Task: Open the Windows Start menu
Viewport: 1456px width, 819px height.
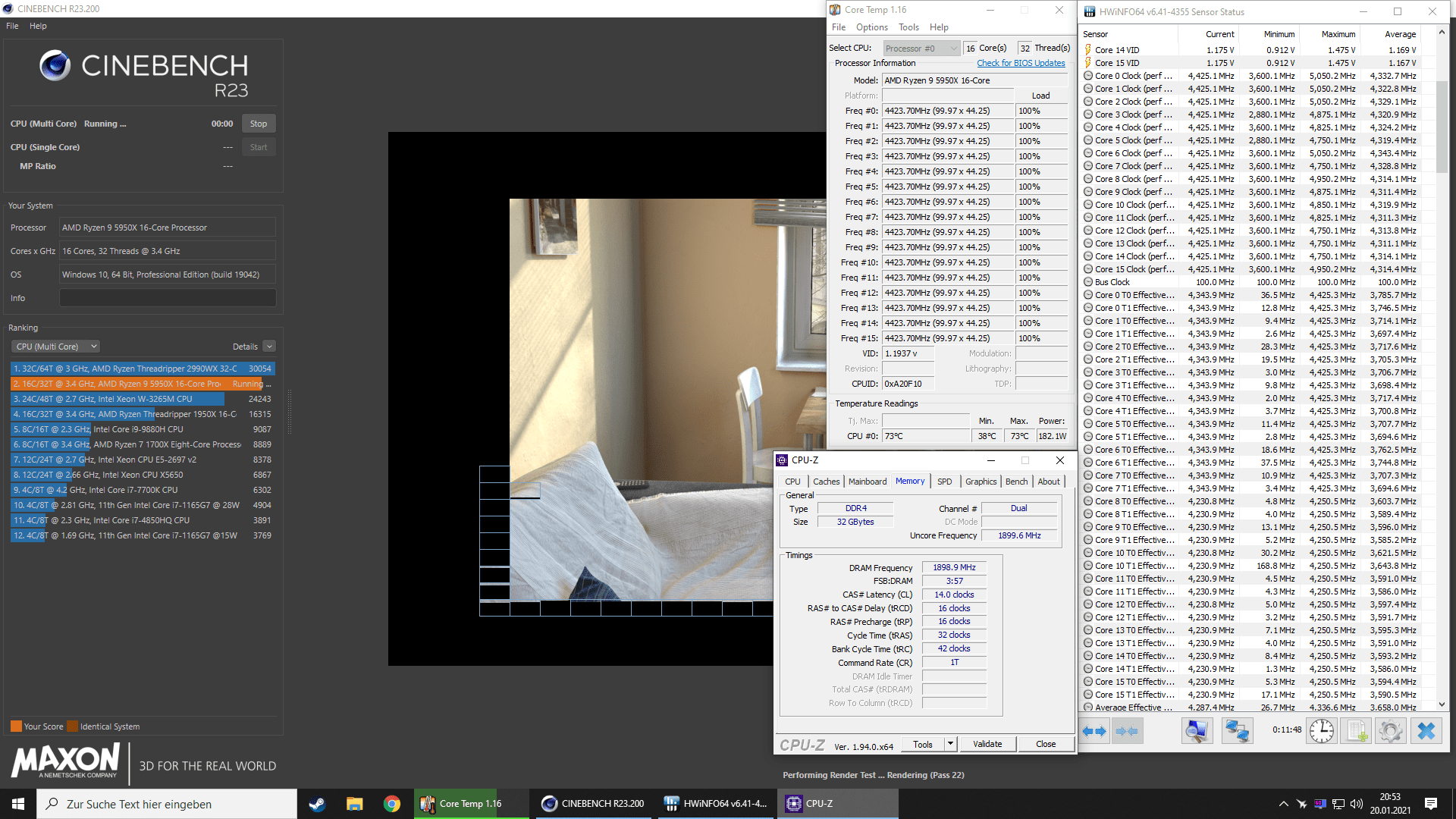Action: coord(18,804)
